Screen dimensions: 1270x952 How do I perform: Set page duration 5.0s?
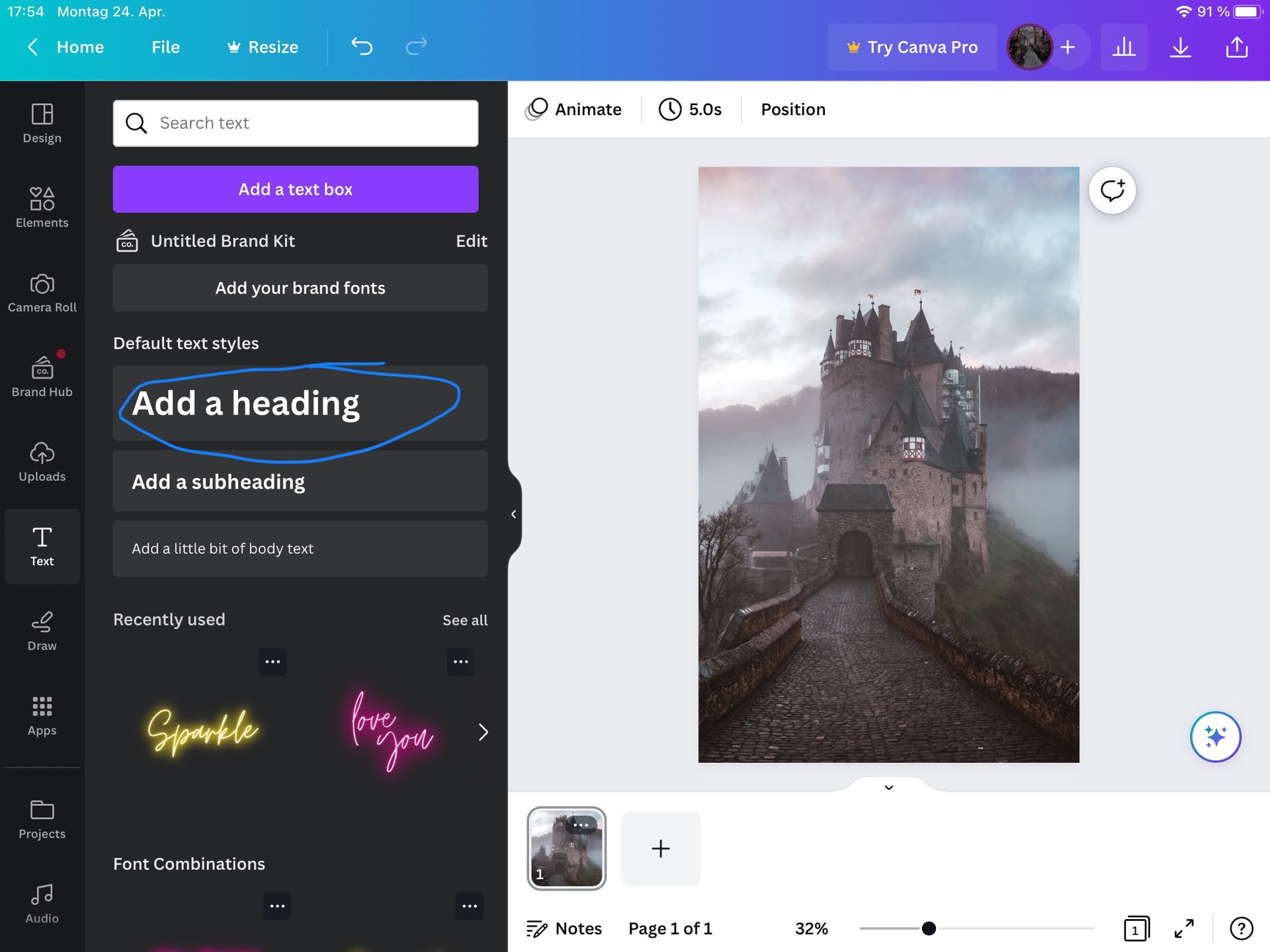pos(690,109)
